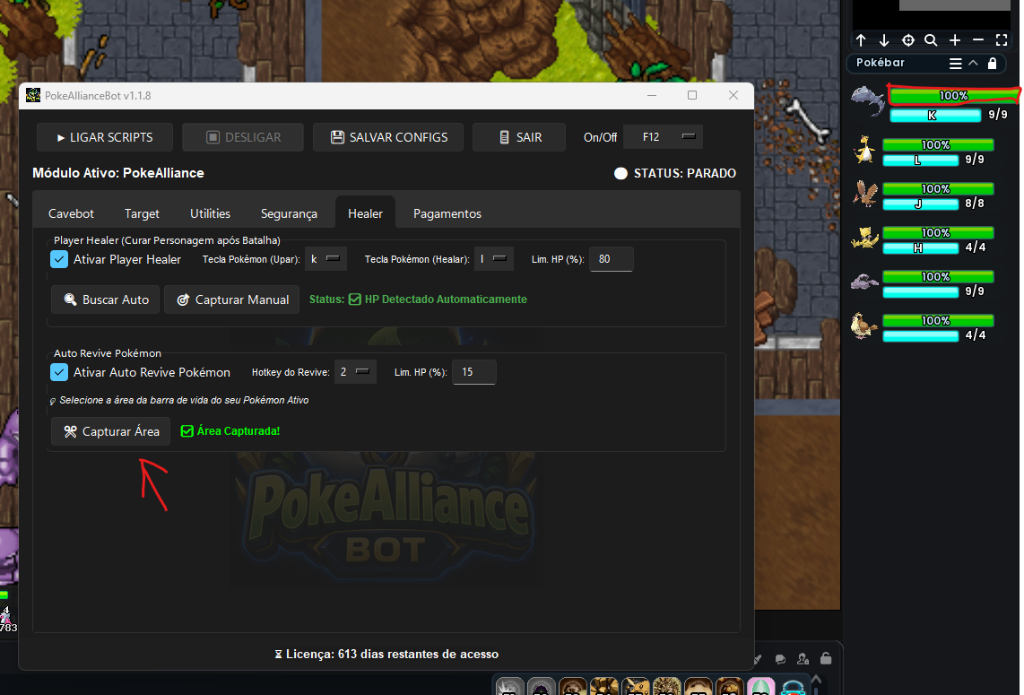Viewport: 1024px width, 695px height.
Task: Zoom out the minimap with minus icon
Action: [978, 40]
